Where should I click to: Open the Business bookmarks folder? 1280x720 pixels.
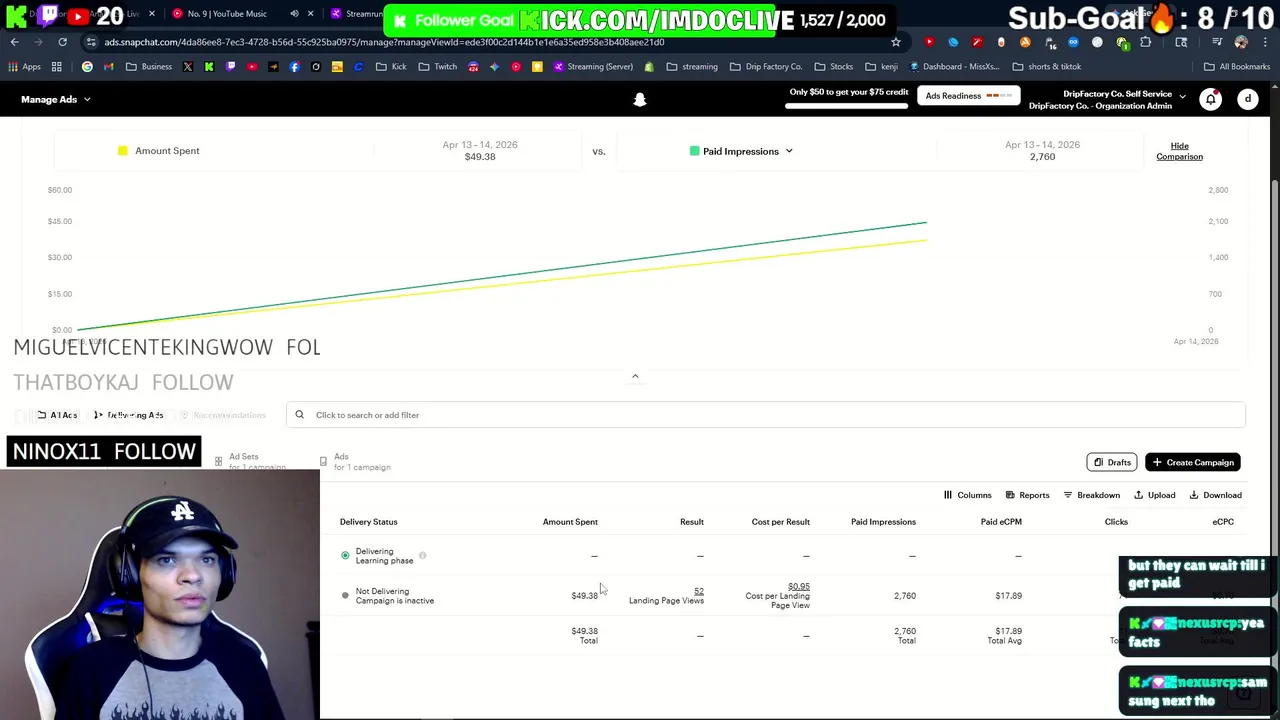pyautogui.click(x=148, y=67)
